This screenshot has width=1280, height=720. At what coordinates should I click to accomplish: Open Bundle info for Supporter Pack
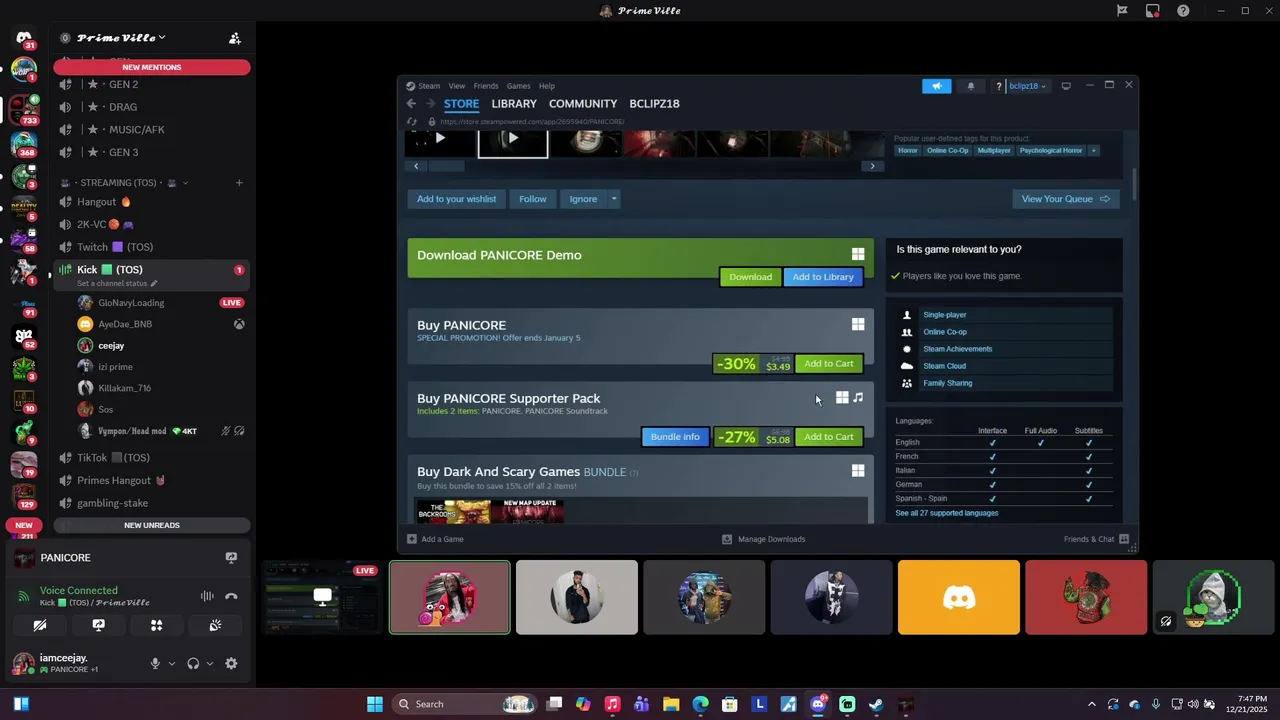coord(675,437)
